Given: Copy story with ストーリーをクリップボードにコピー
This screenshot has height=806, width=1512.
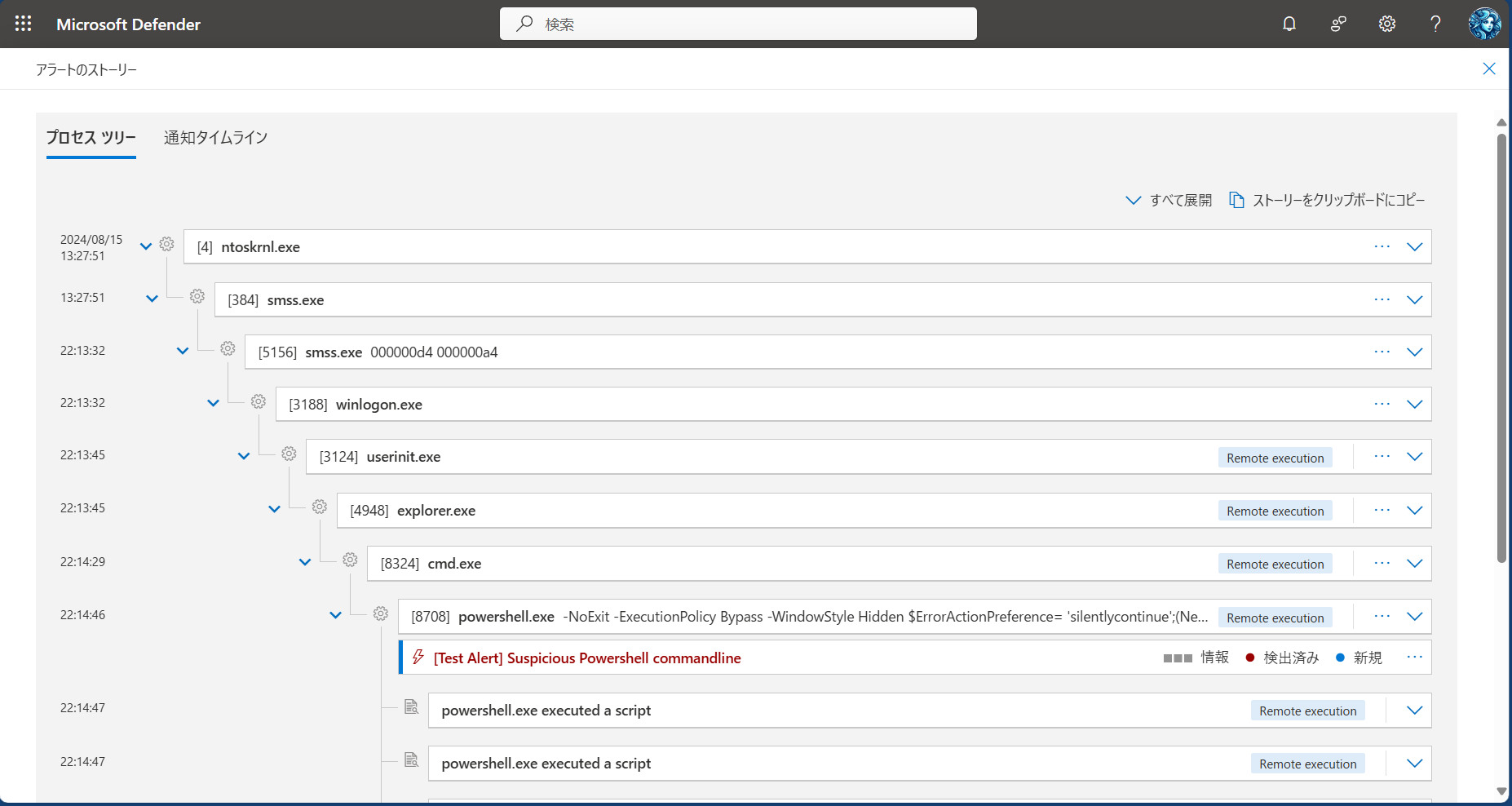Looking at the screenshot, I should [1327, 200].
